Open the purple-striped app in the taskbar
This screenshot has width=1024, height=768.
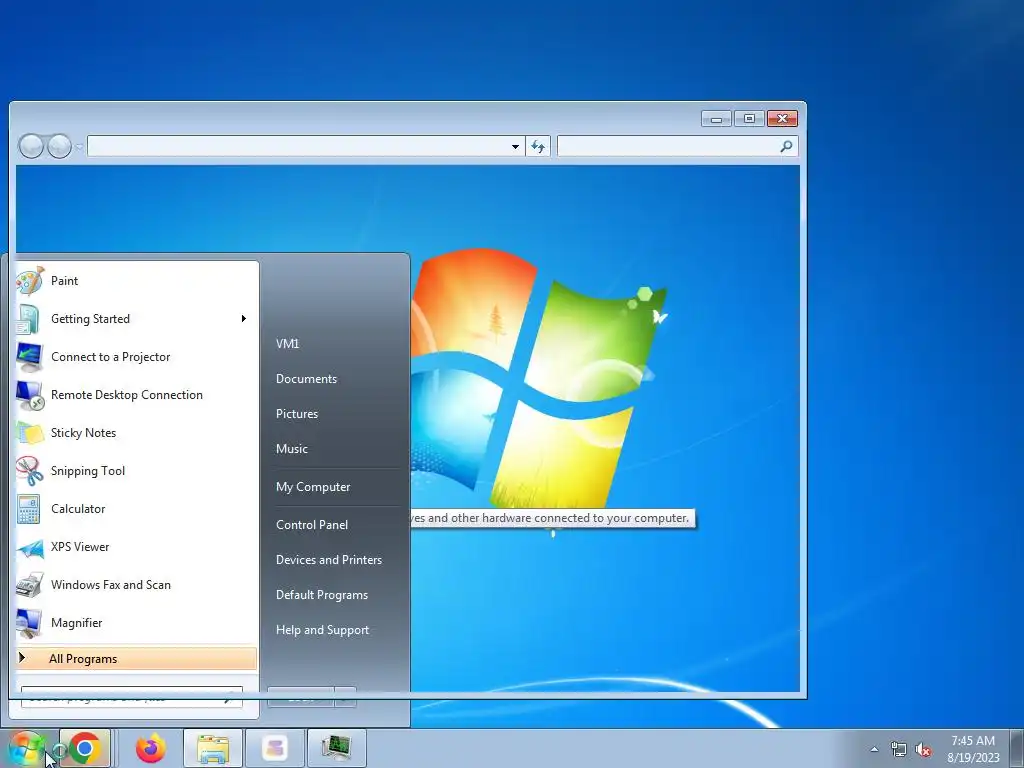tap(275, 748)
